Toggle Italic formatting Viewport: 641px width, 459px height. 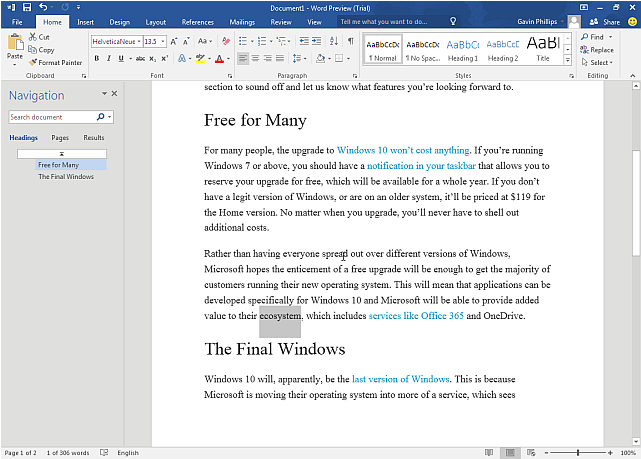(x=108, y=58)
